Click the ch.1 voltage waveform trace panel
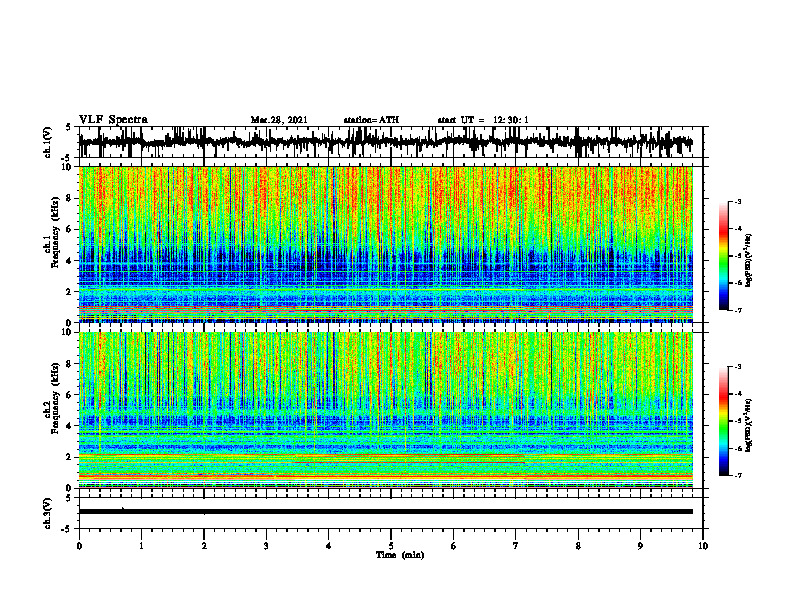This screenshot has width=792, height=612. (x=391, y=142)
